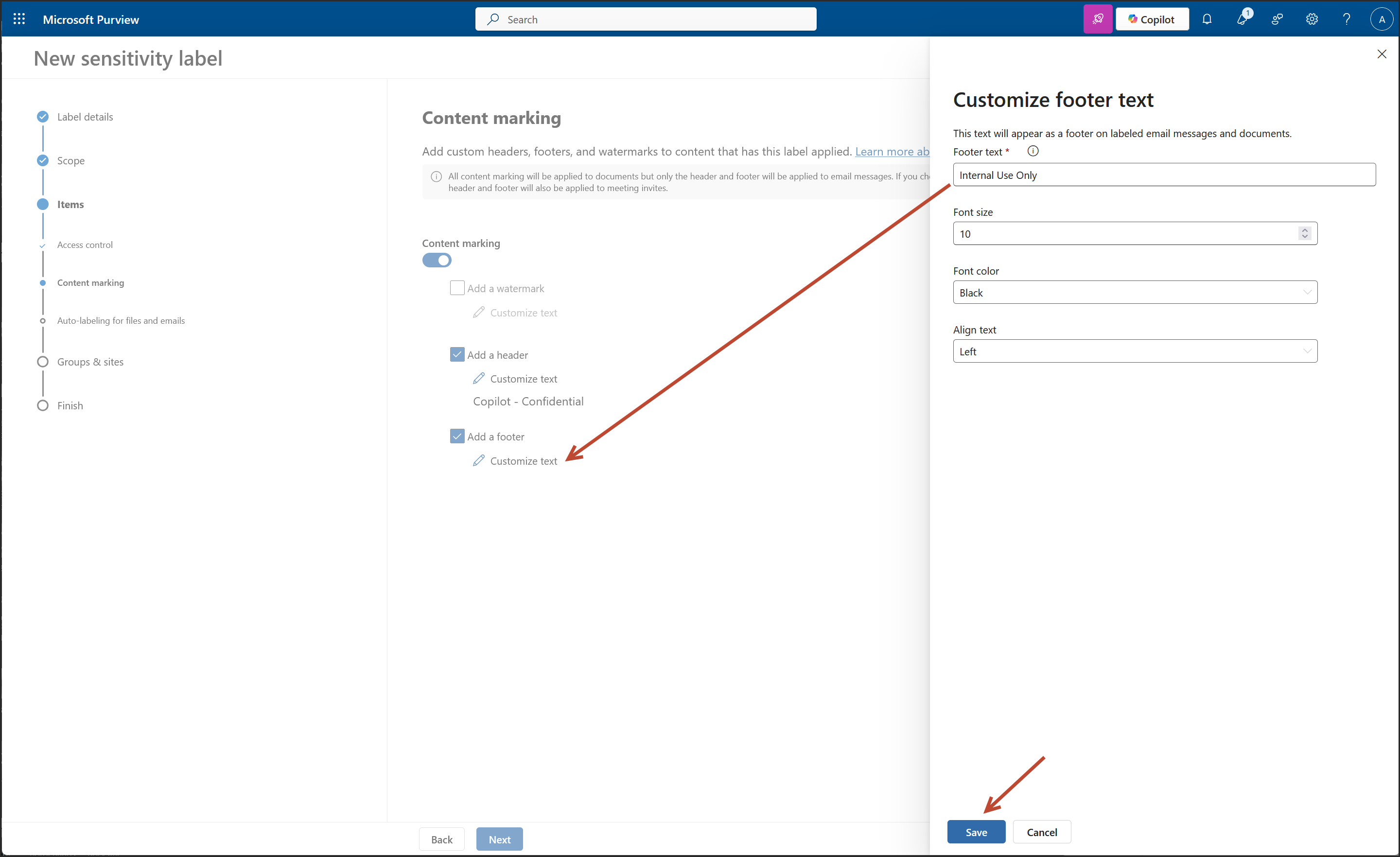Click the Footer text input field
1400x857 pixels.
[x=1164, y=175]
